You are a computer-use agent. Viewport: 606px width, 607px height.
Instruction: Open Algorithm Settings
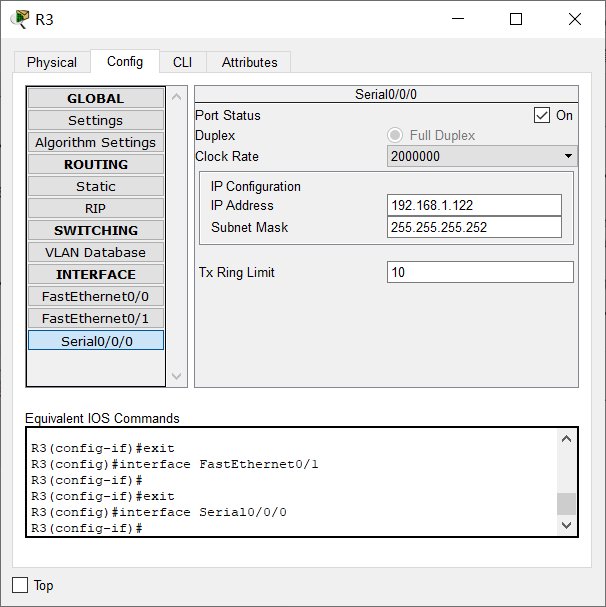[x=96, y=142]
